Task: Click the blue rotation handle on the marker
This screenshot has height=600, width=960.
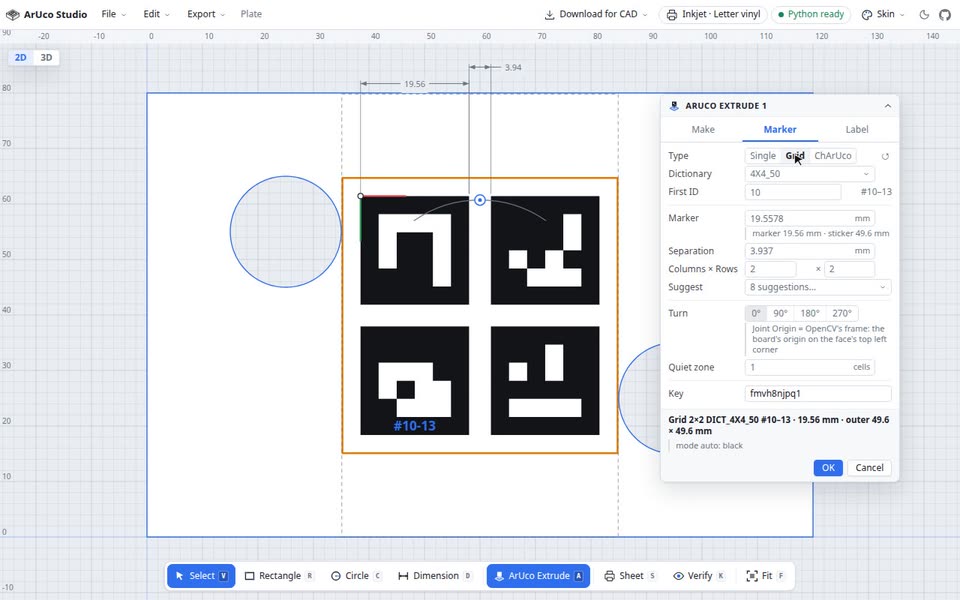Action: tap(480, 200)
